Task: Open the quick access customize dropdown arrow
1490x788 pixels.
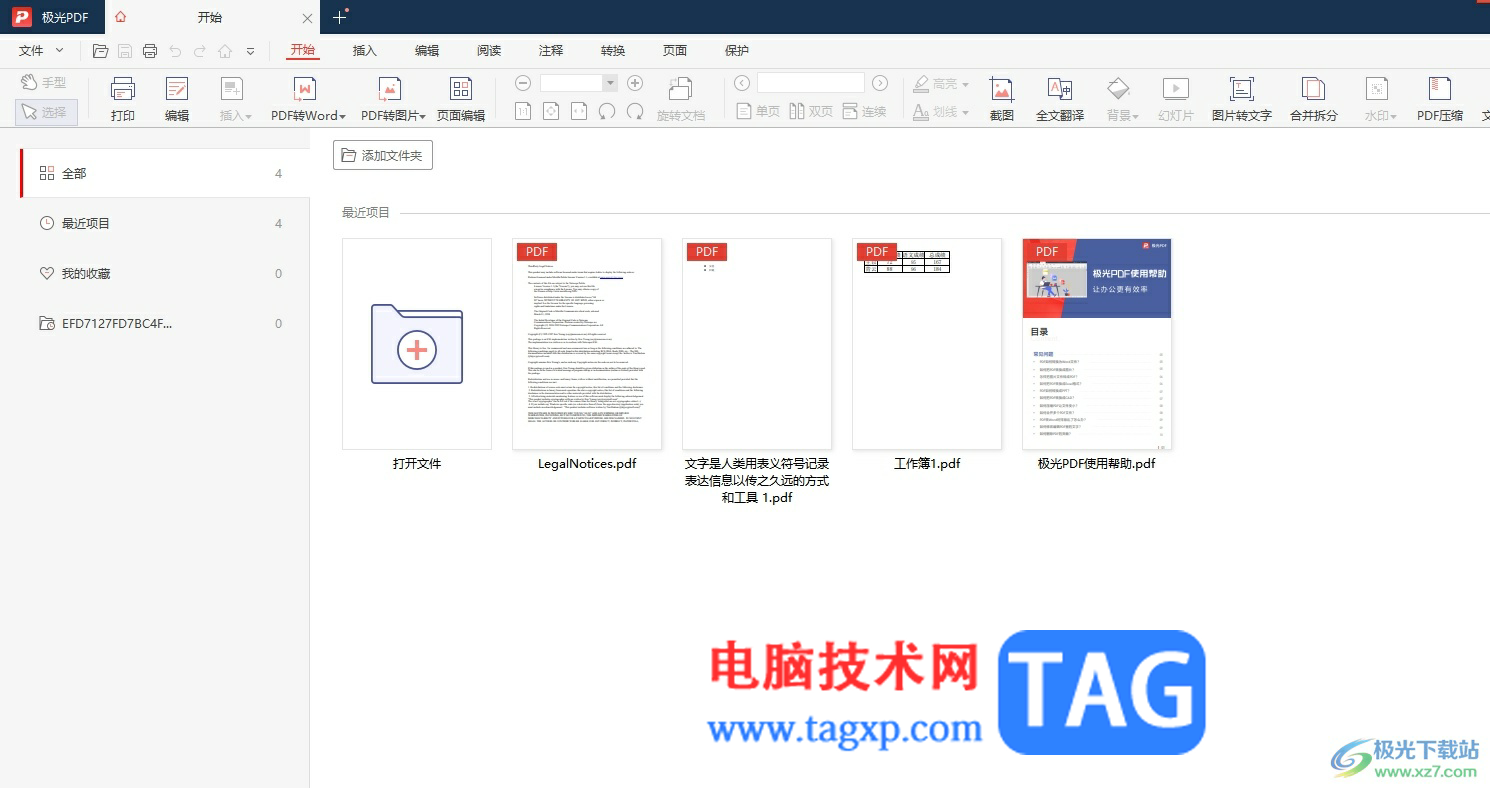Action: pos(250,51)
